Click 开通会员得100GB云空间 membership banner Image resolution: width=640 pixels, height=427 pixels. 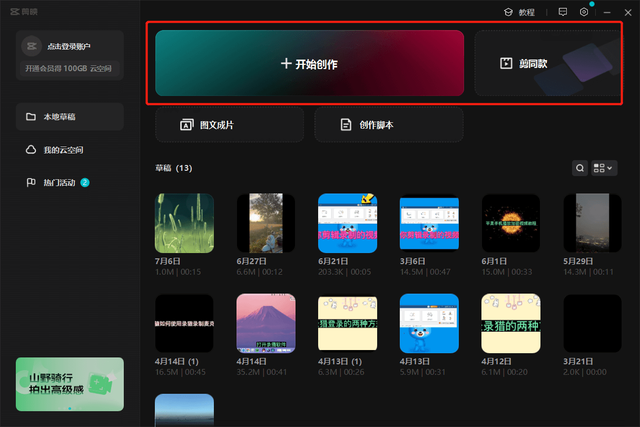69,68
